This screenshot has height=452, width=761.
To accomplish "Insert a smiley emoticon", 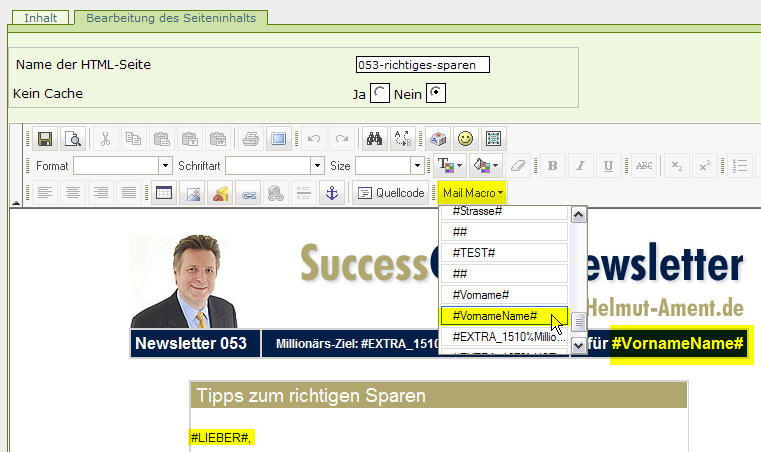I will pyautogui.click(x=465, y=139).
